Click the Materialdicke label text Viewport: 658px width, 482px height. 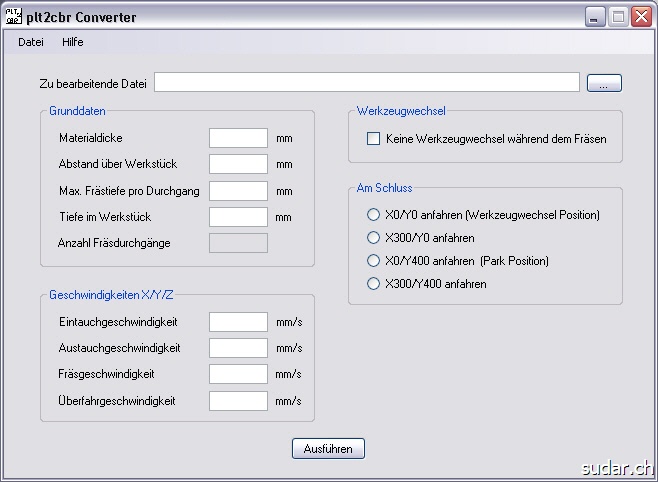point(91,138)
